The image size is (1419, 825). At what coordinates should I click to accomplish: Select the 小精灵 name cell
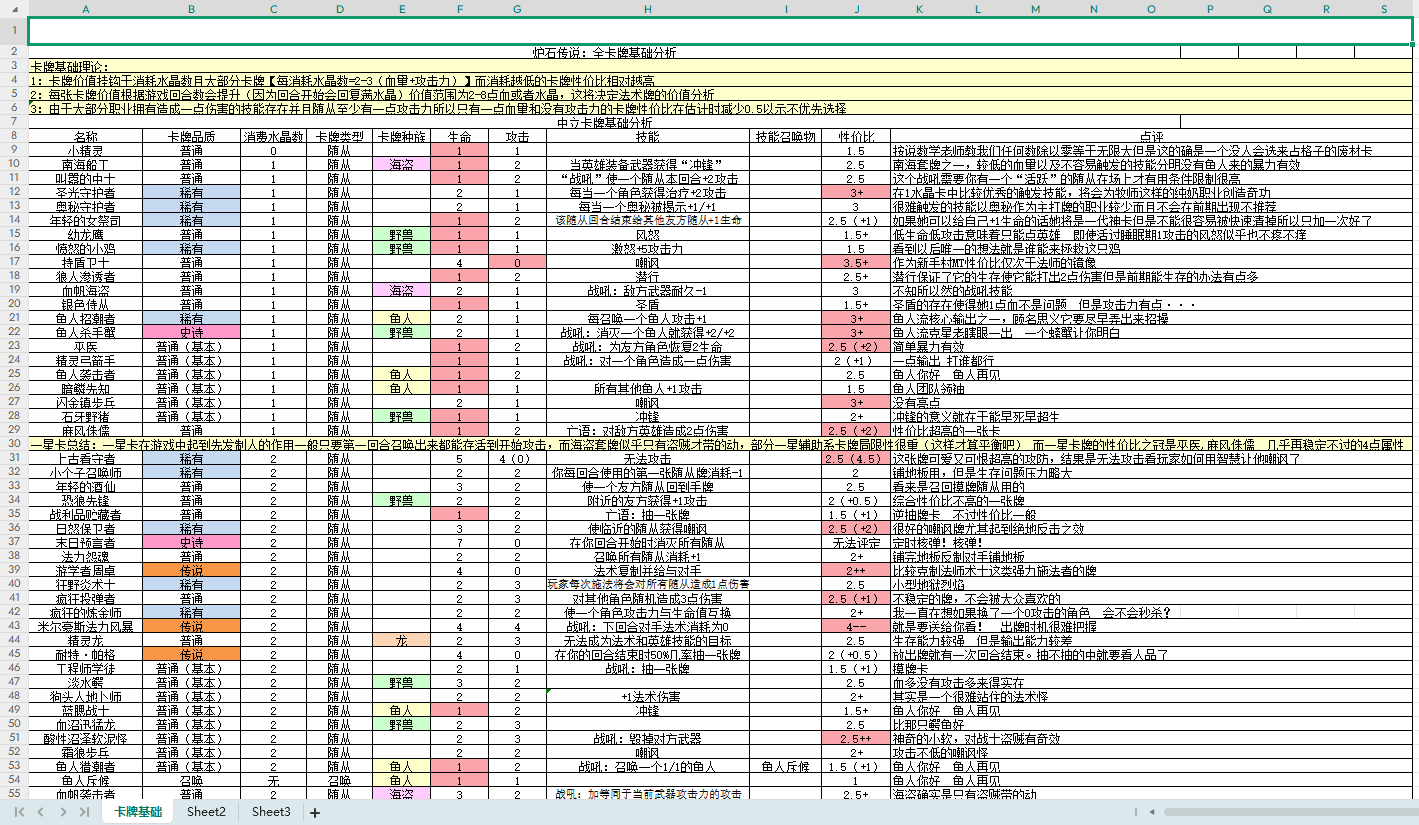[x=86, y=151]
